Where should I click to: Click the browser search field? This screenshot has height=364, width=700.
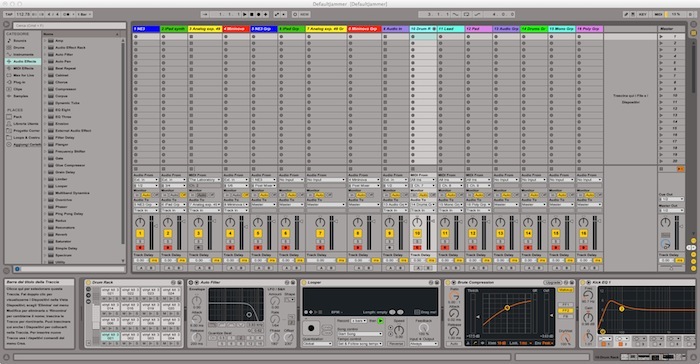click(69, 25)
